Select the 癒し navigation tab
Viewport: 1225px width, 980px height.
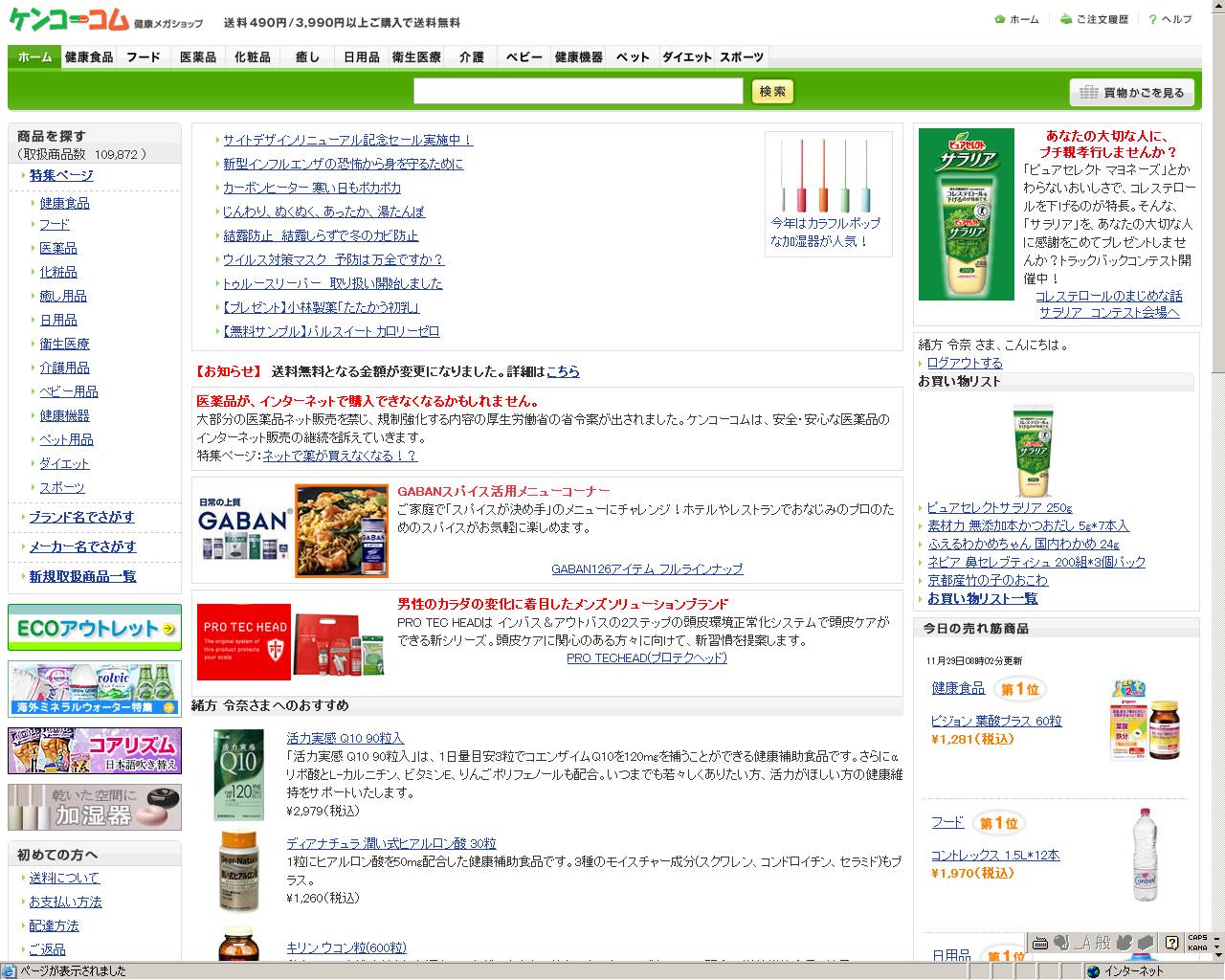point(307,57)
